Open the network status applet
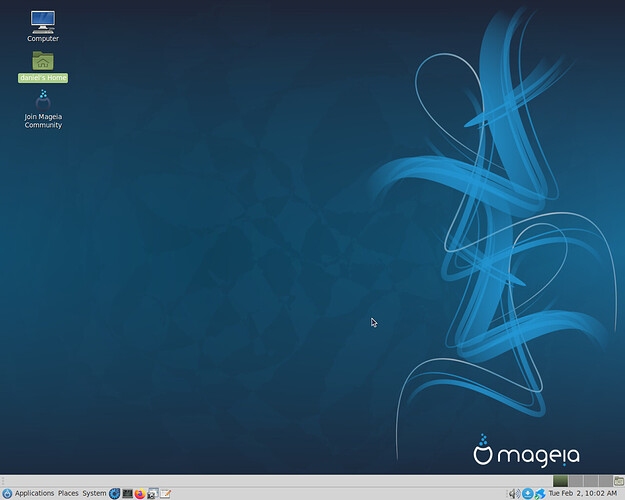Screen dimensions: 625x500 540,494
